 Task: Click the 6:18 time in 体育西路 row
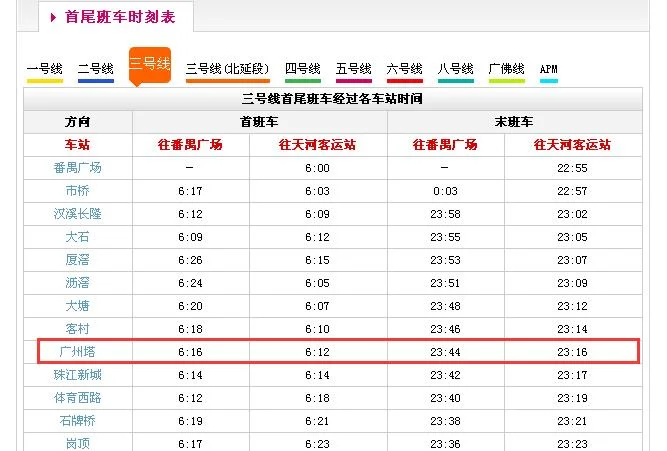point(317,398)
